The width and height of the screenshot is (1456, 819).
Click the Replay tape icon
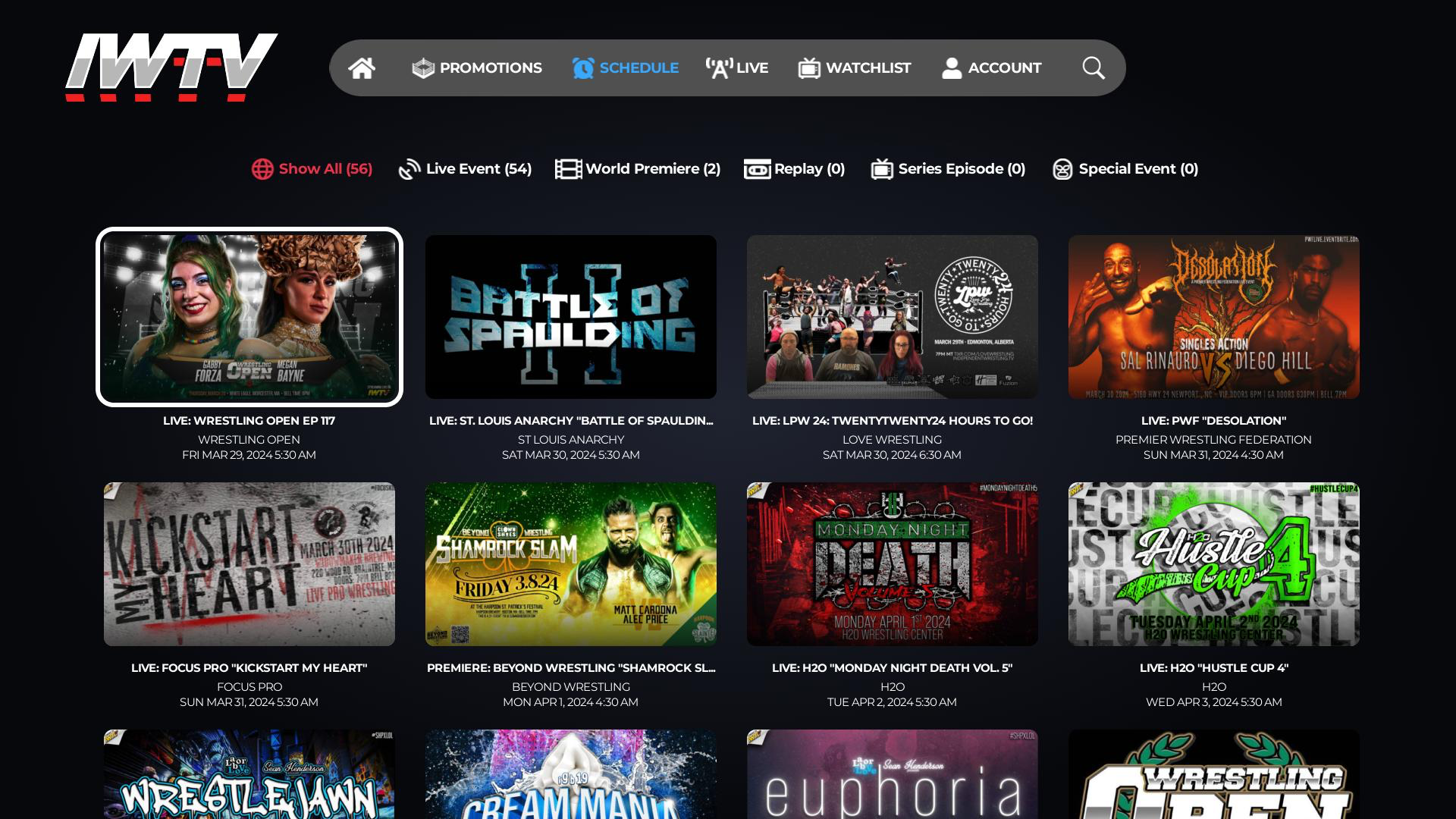tap(757, 169)
